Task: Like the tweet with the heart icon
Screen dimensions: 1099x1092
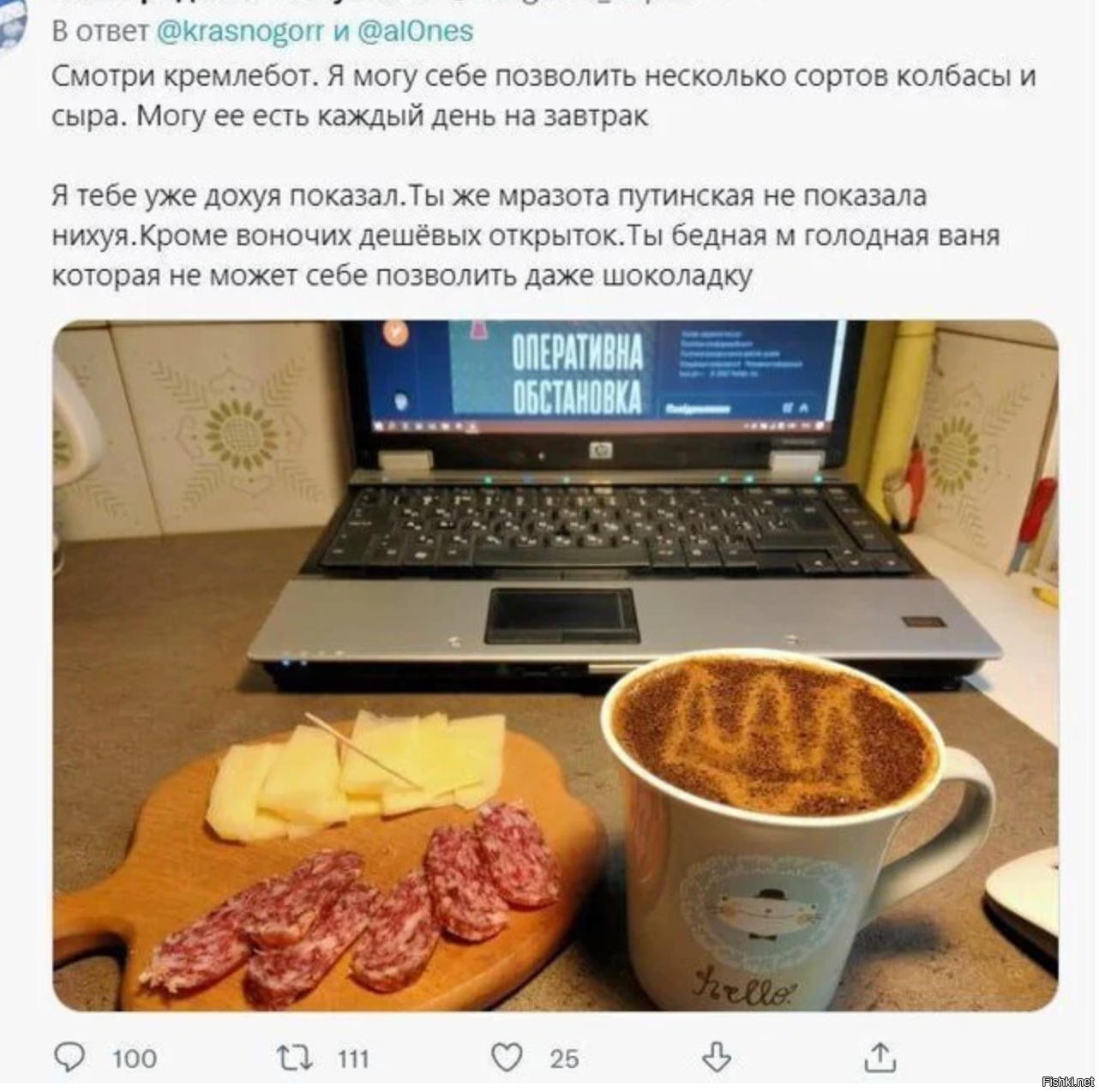Action: [507, 1058]
